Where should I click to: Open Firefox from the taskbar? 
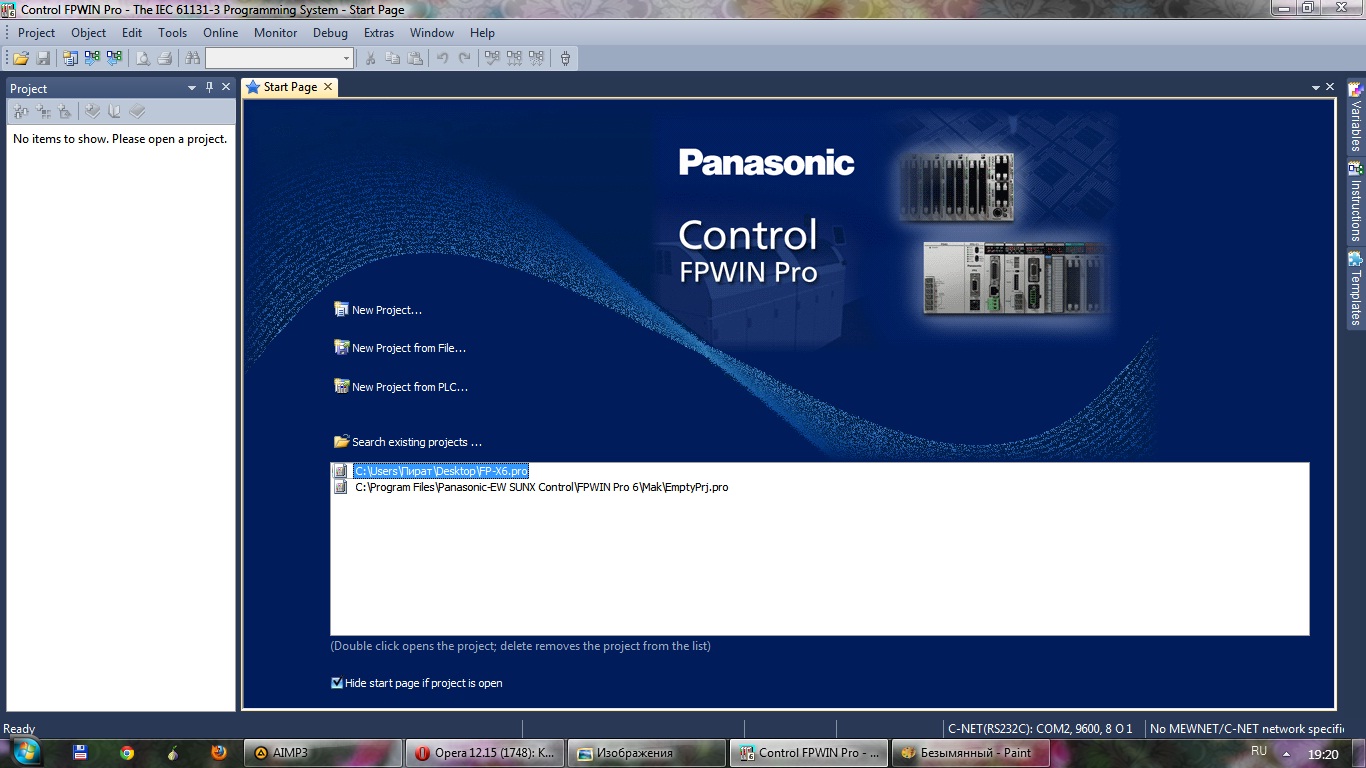tap(219, 753)
